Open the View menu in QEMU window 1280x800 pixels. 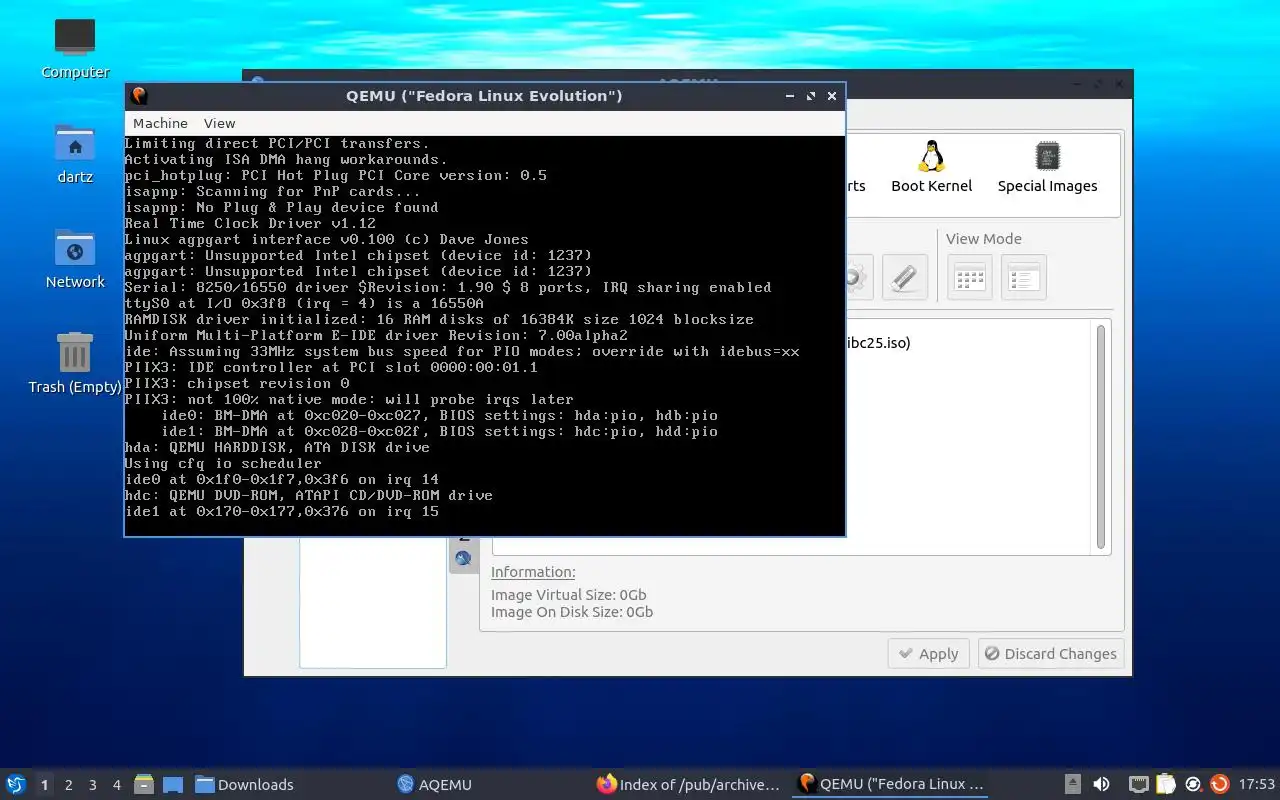coord(219,123)
